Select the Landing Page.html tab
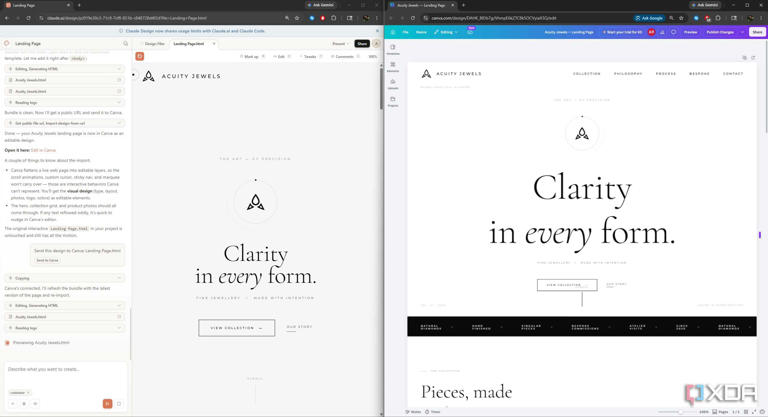 189,44
